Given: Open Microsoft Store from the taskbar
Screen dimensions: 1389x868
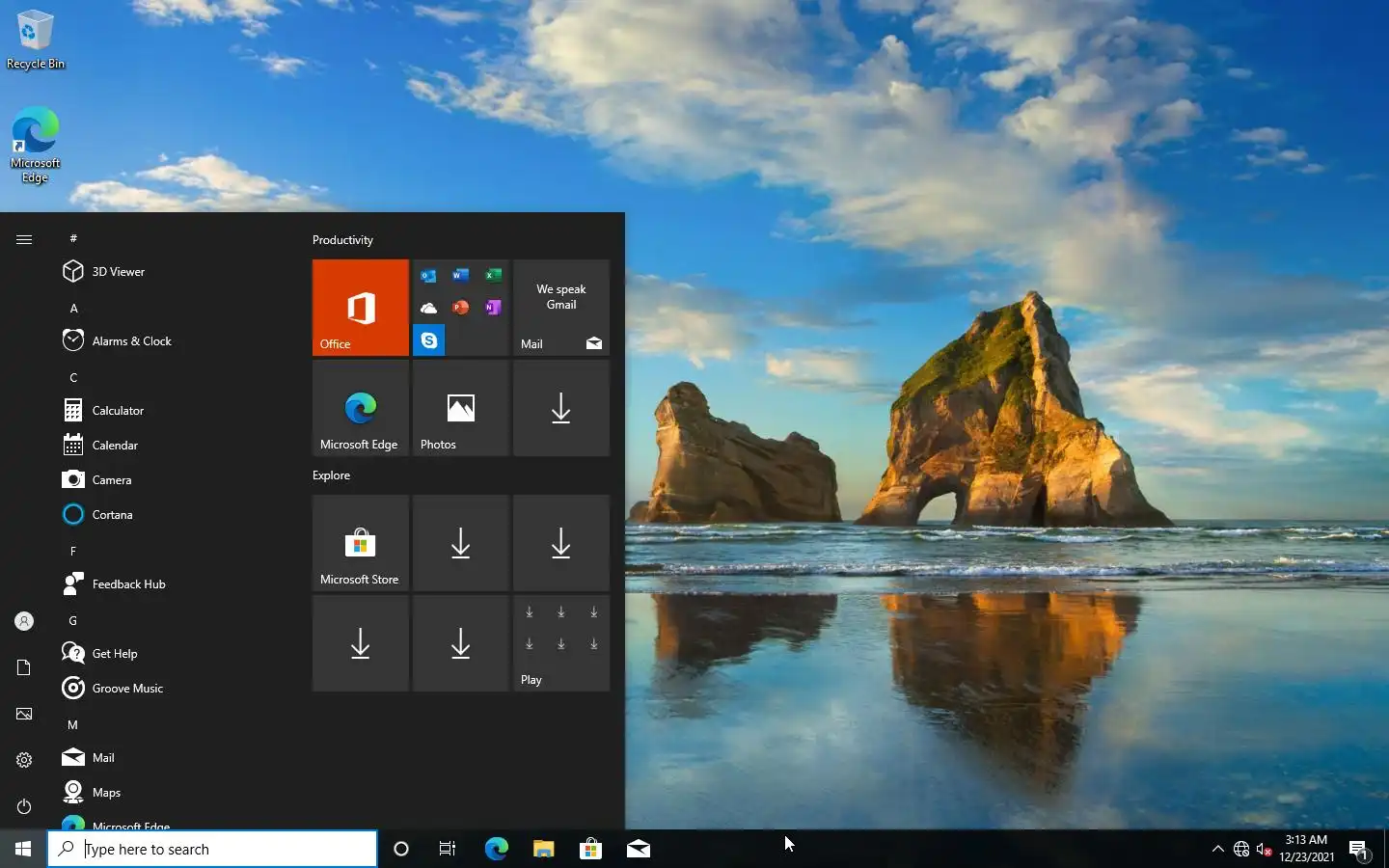Looking at the screenshot, I should (x=590, y=849).
